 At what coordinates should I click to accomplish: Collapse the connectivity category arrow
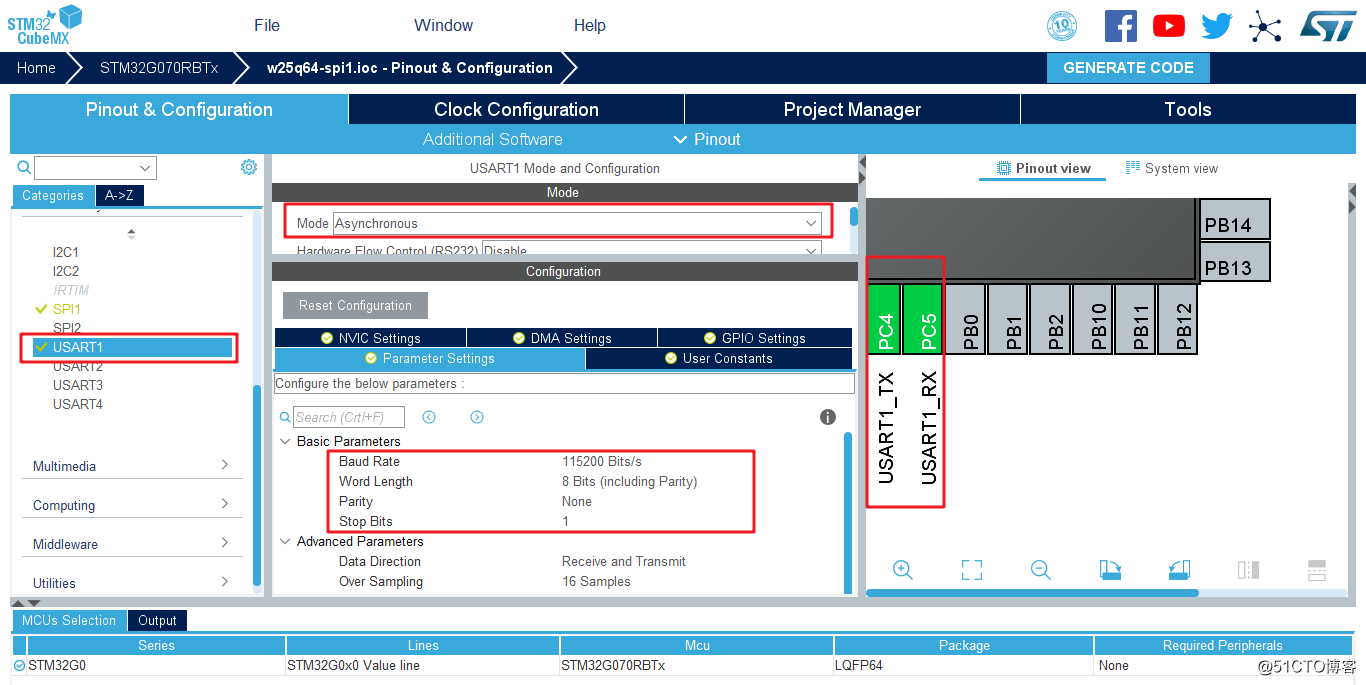tap(131, 233)
